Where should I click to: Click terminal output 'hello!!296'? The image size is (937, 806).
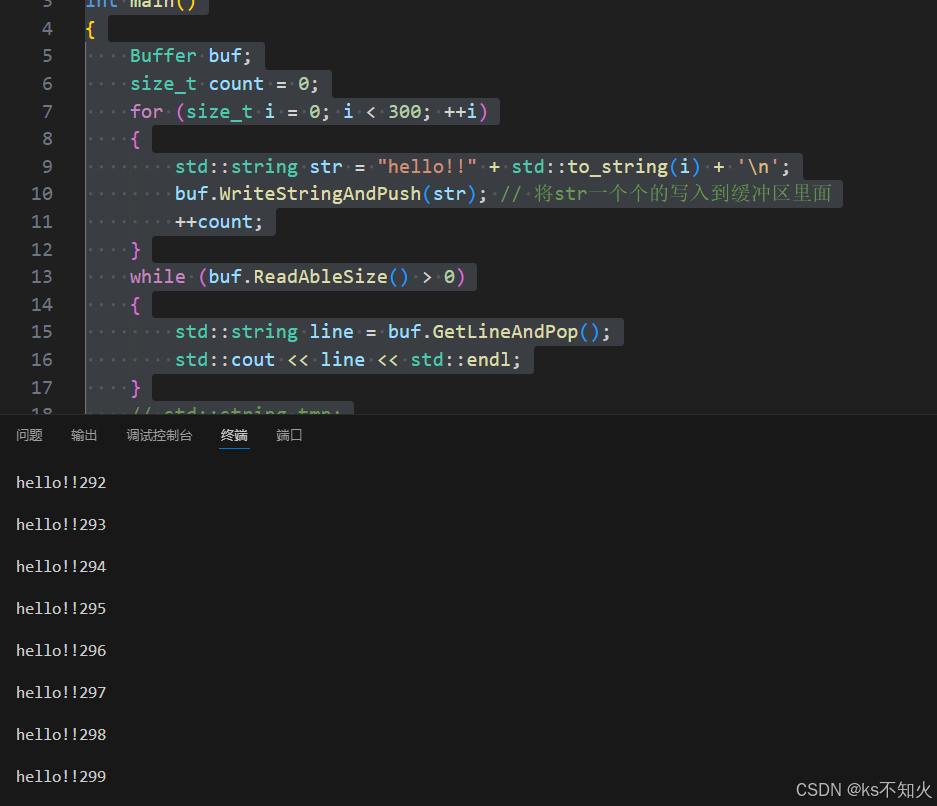[x=61, y=651]
